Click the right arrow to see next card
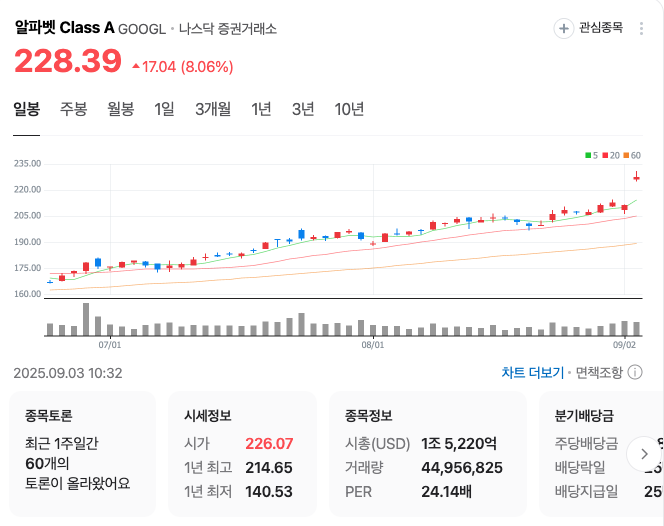This screenshot has height=526, width=664. tap(644, 454)
